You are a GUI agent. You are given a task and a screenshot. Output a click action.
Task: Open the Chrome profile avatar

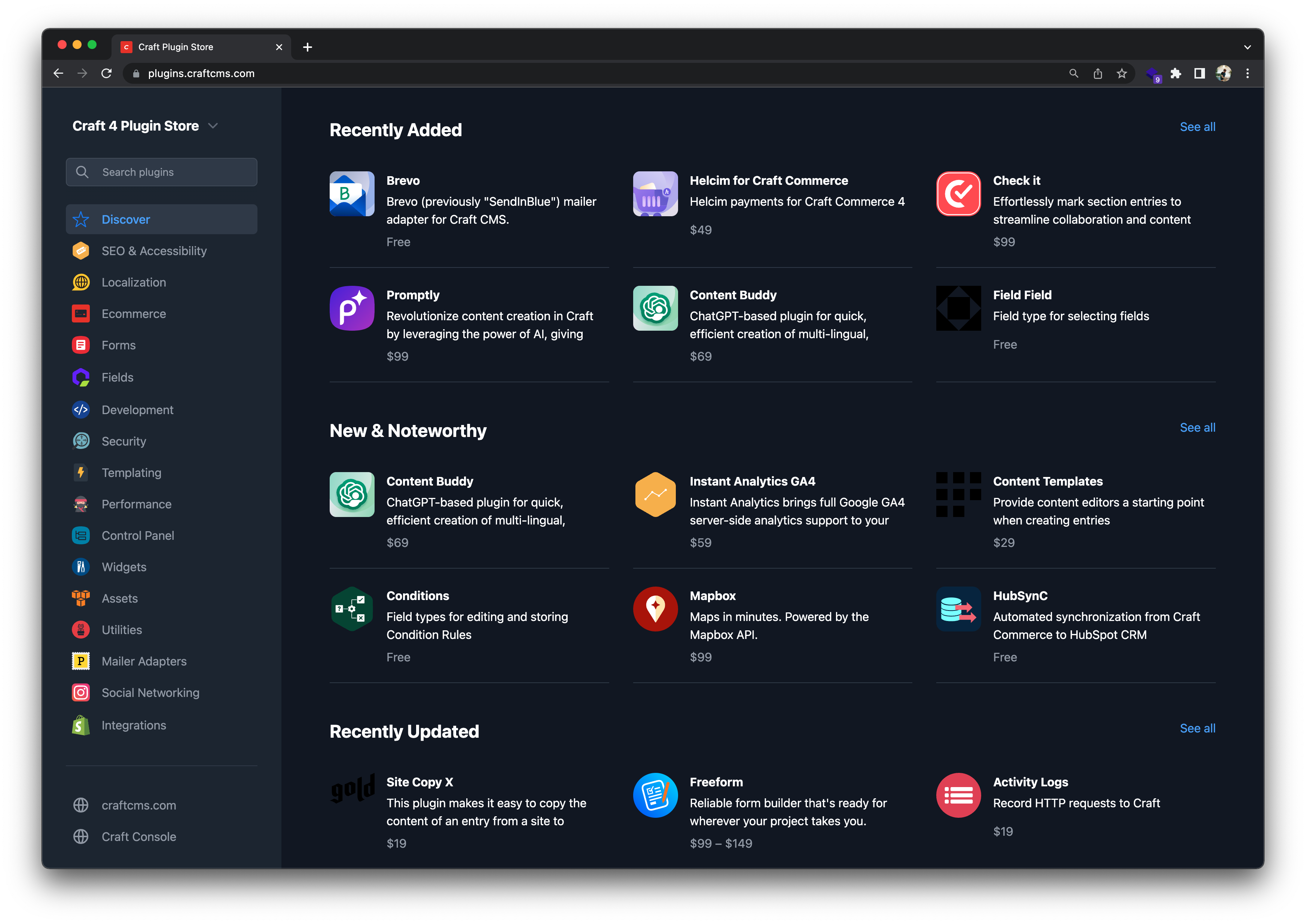pyautogui.click(x=1223, y=73)
